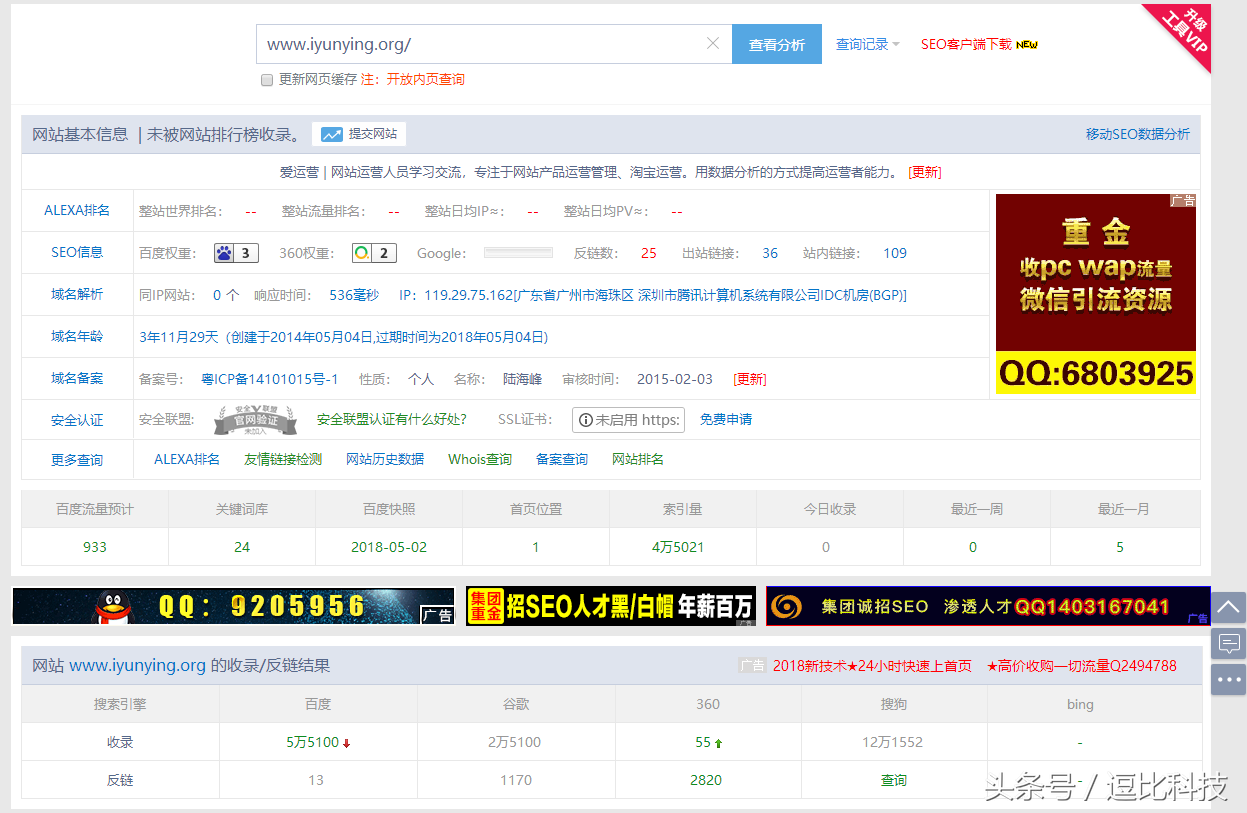Select the ALEXA排名 row label

click(x=77, y=211)
